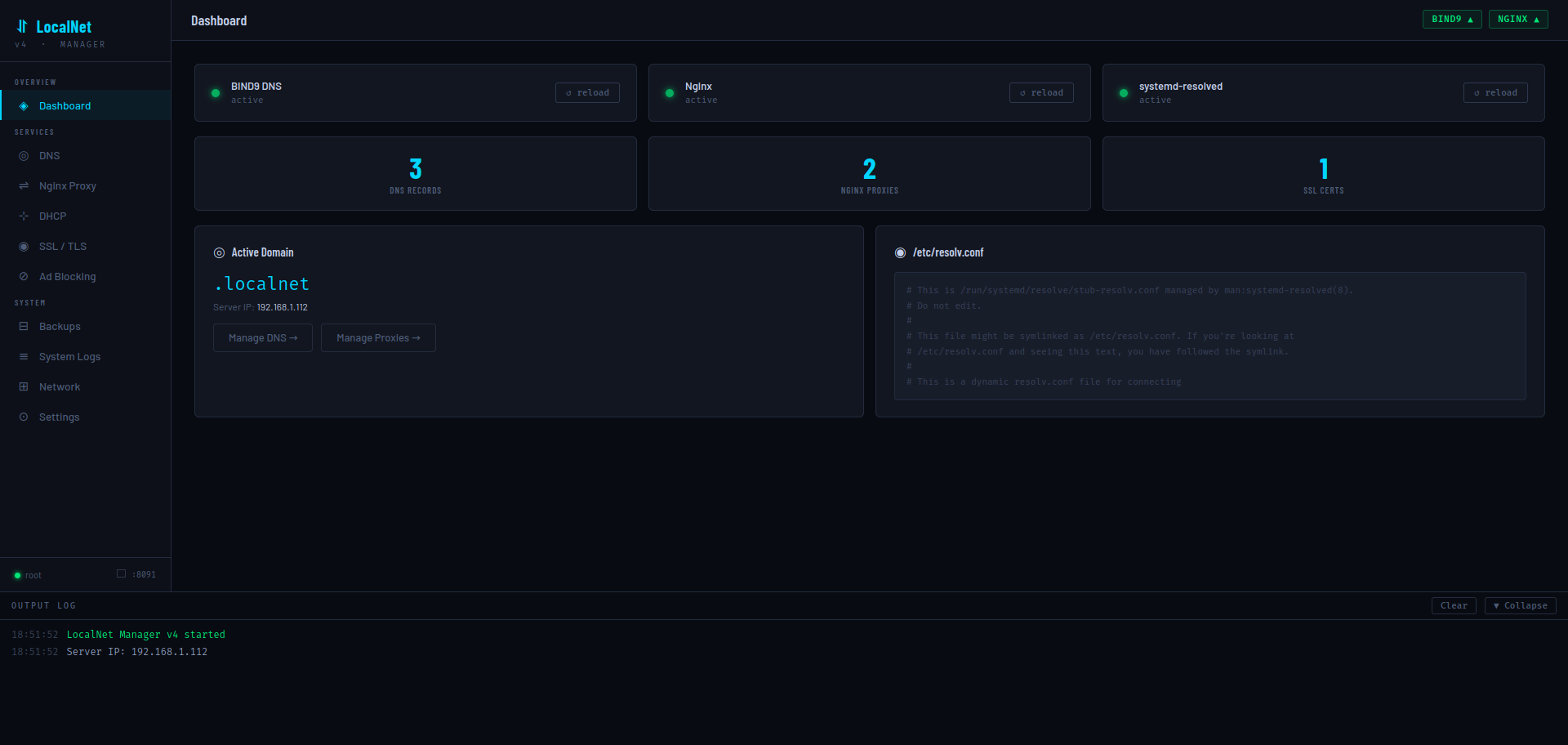This screenshot has height=745, width=1568.
Task: Click the root user green dot
Action: 17,576
